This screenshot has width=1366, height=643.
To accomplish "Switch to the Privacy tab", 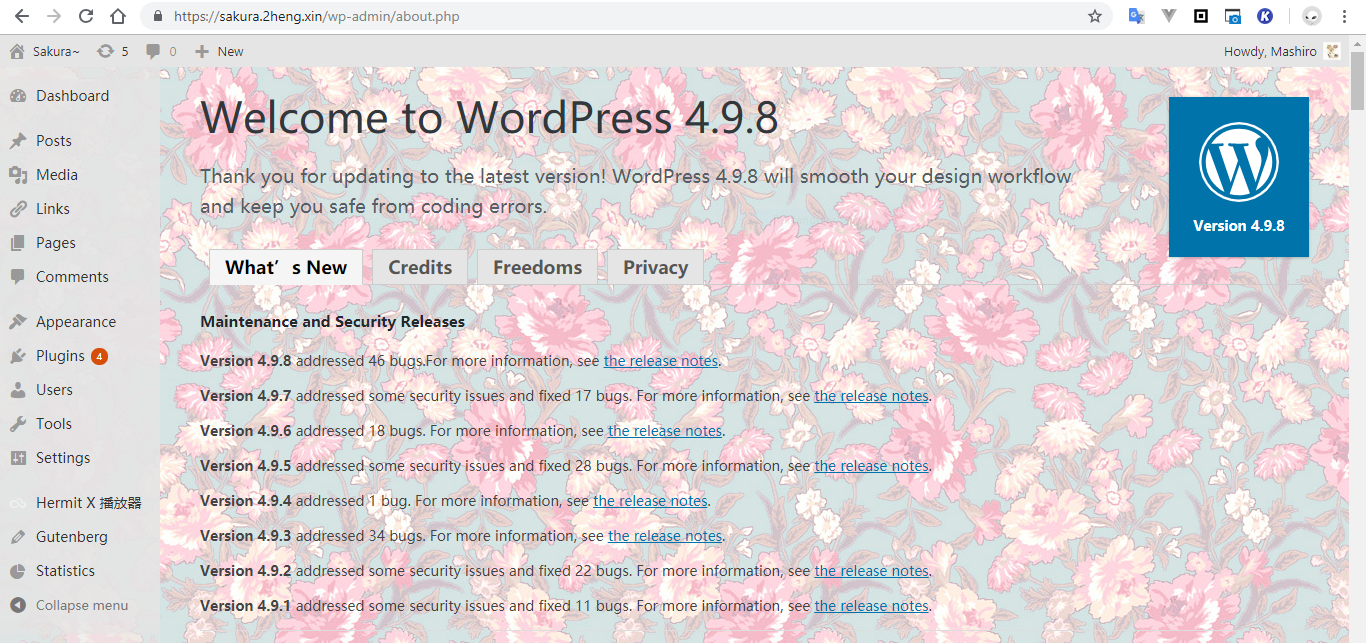I will coord(655,267).
